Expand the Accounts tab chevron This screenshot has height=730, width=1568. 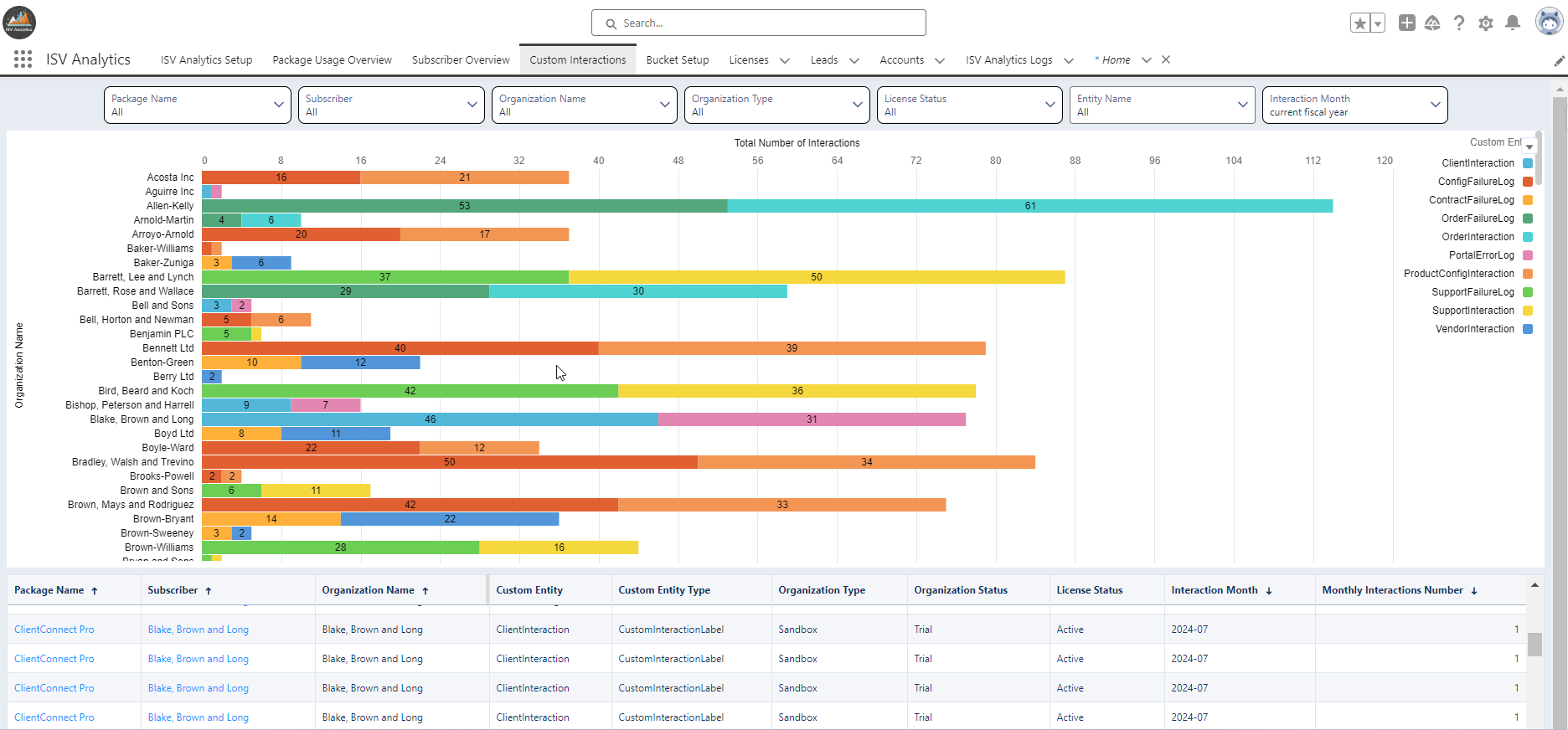click(940, 60)
